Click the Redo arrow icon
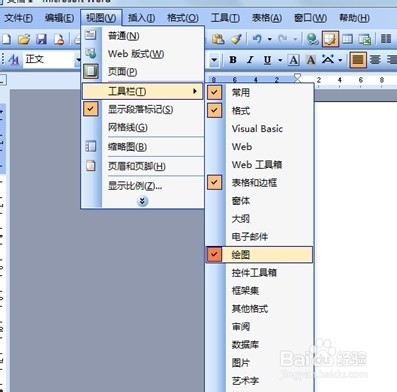Screen dimensions: 397x392 283,39
